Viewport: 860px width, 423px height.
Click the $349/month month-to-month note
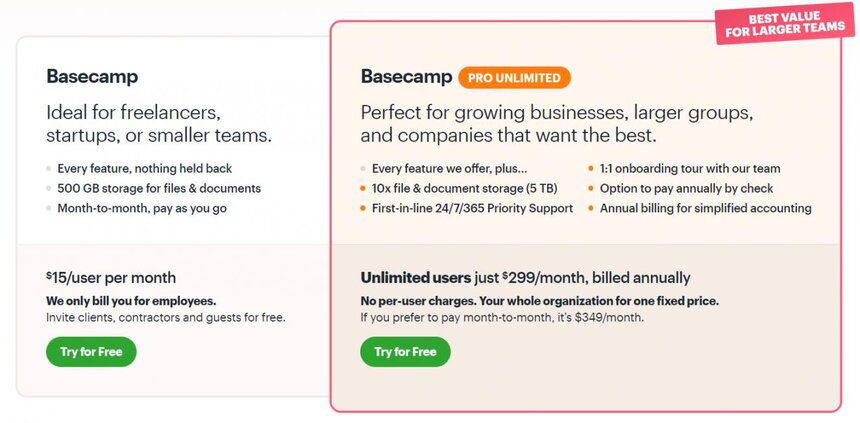click(502, 318)
